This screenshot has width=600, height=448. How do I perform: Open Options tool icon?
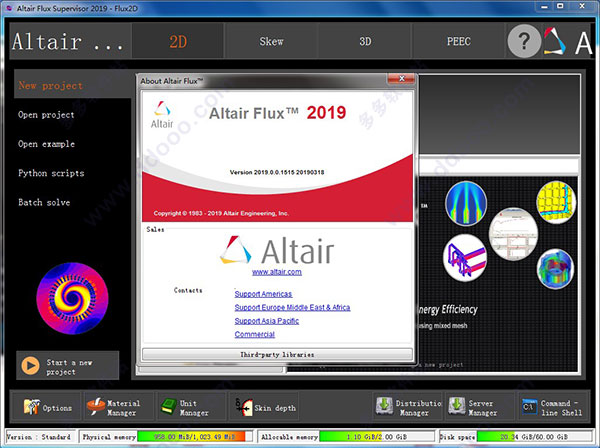click(x=31, y=407)
